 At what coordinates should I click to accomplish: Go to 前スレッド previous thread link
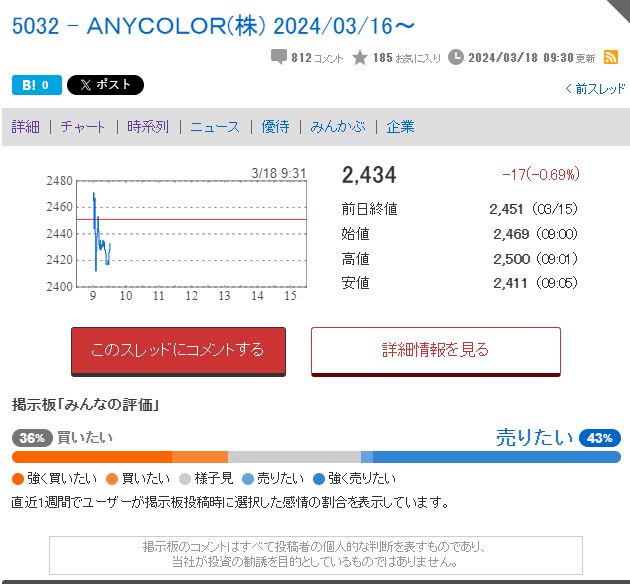pyautogui.click(x=595, y=89)
